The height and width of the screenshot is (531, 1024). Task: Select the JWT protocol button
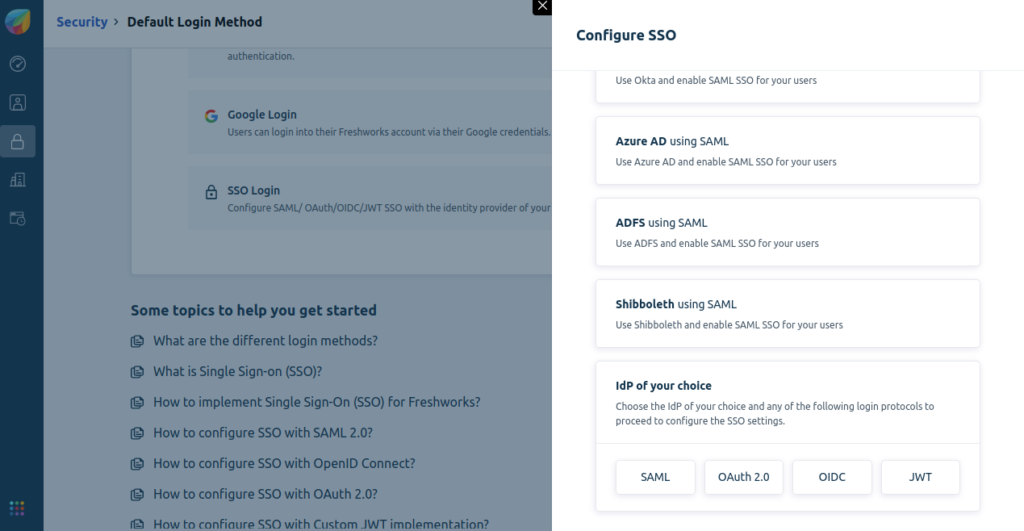tap(920, 477)
